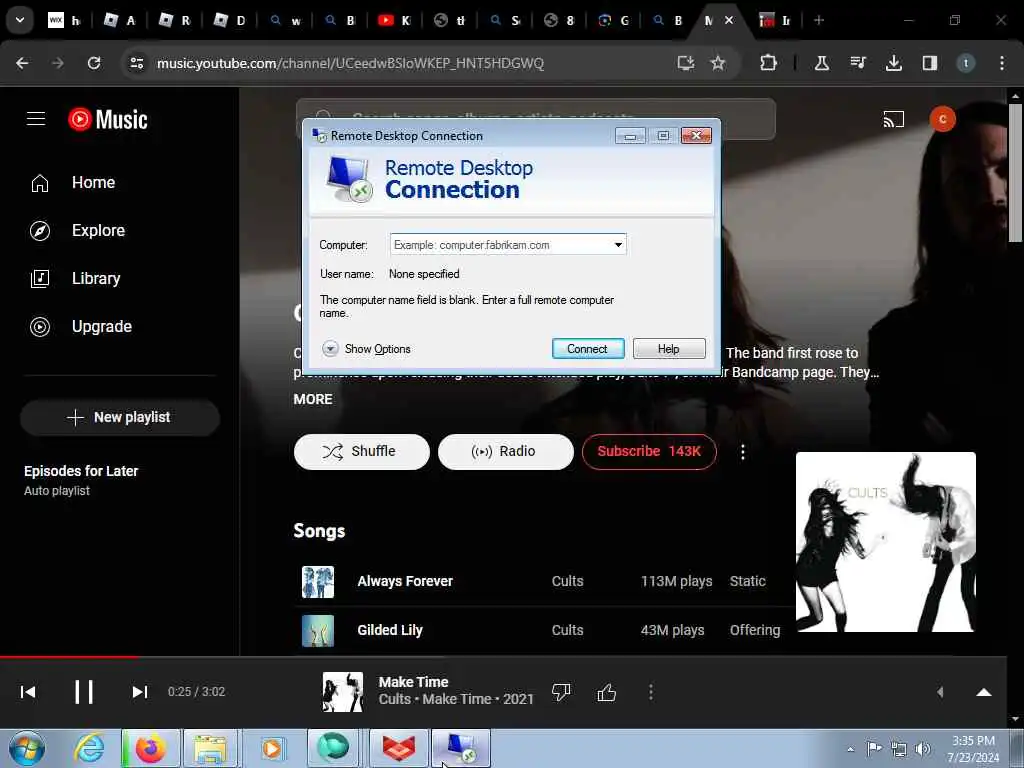Open media controls icon in toolbar
1024x768 pixels.
tap(858, 63)
